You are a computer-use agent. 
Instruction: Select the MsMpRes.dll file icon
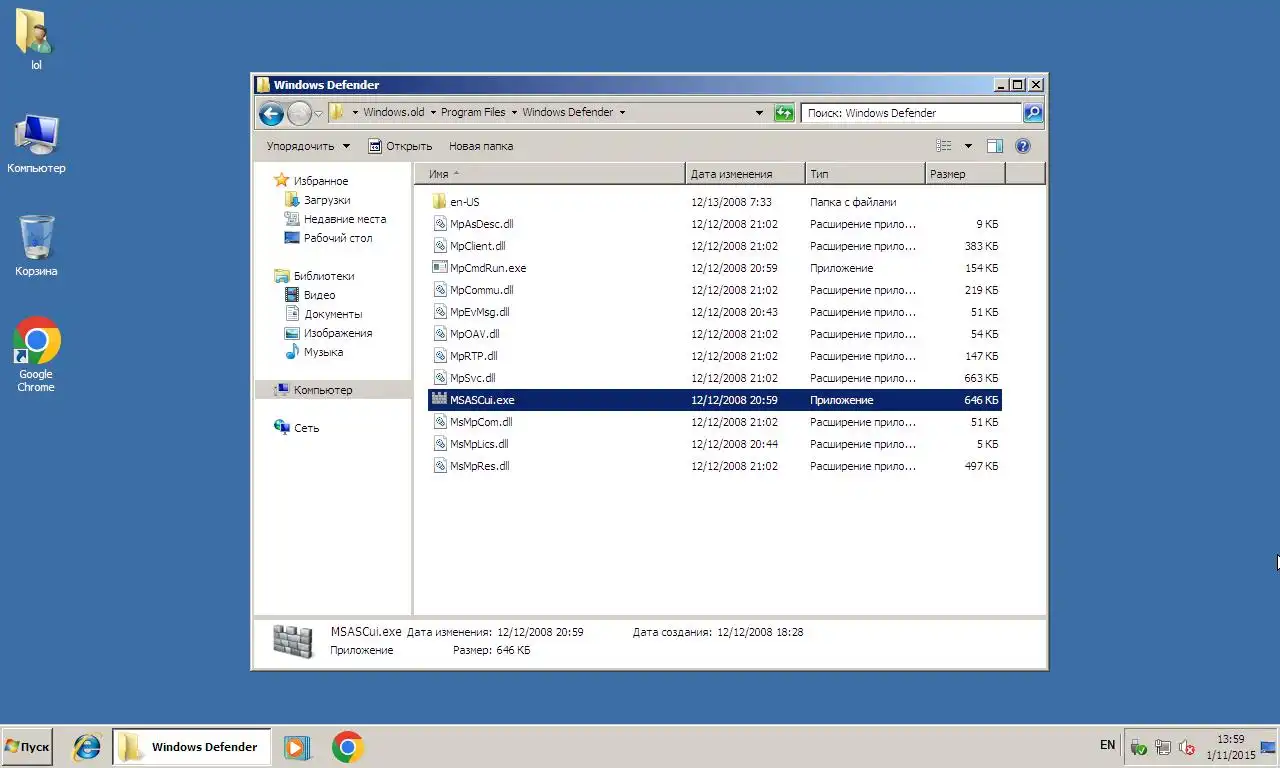(439, 466)
